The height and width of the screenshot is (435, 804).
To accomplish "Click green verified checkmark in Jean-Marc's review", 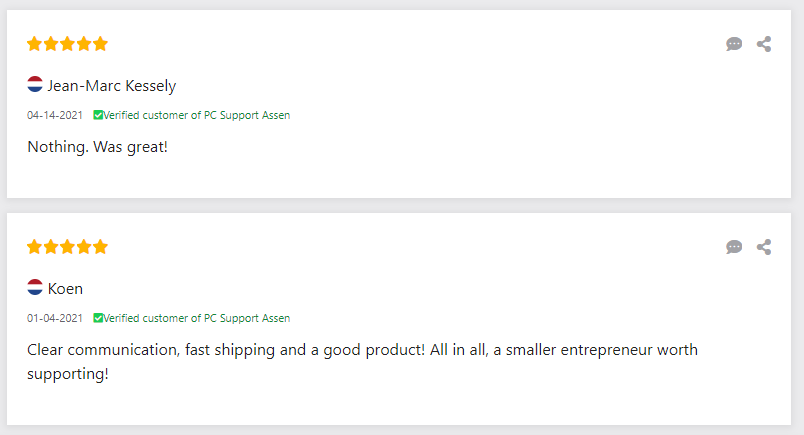I will point(98,115).
